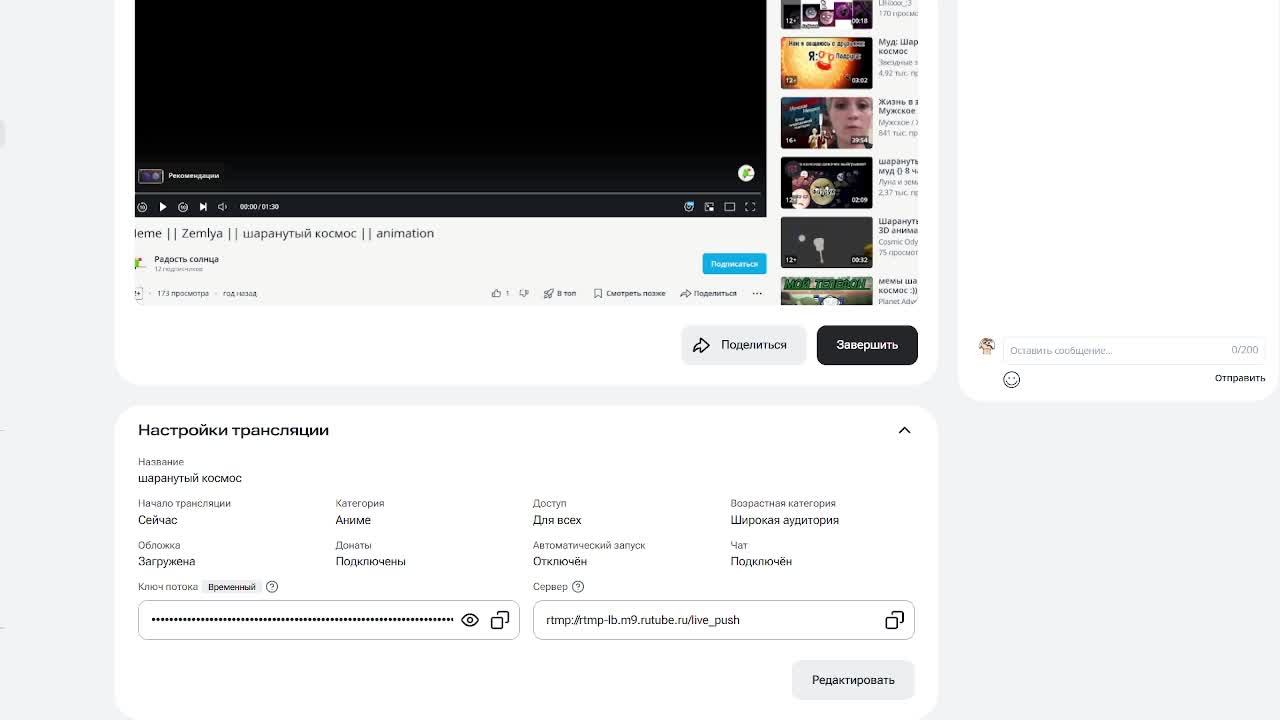
Task: Collapse the Настройки трансляции section
Action: 904,430
